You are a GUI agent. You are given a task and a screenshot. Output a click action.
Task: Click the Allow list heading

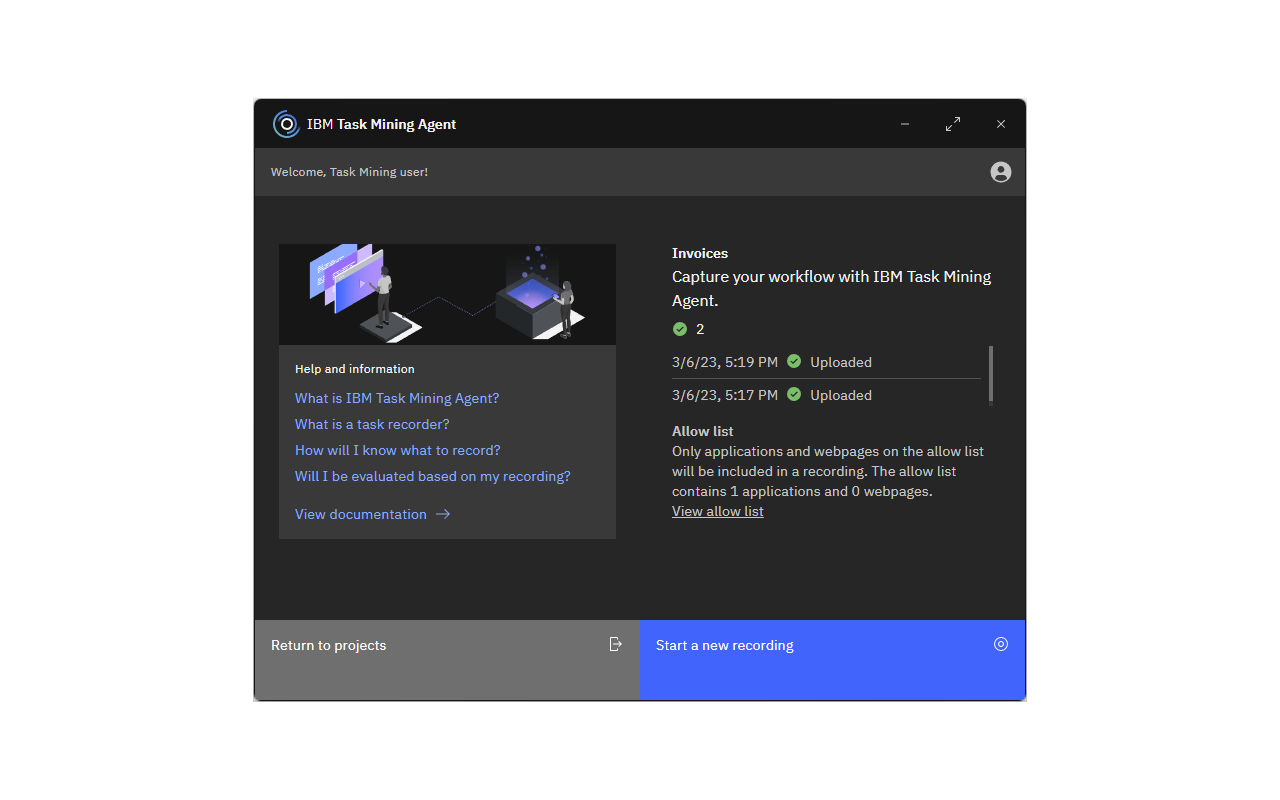coord(703,431)
